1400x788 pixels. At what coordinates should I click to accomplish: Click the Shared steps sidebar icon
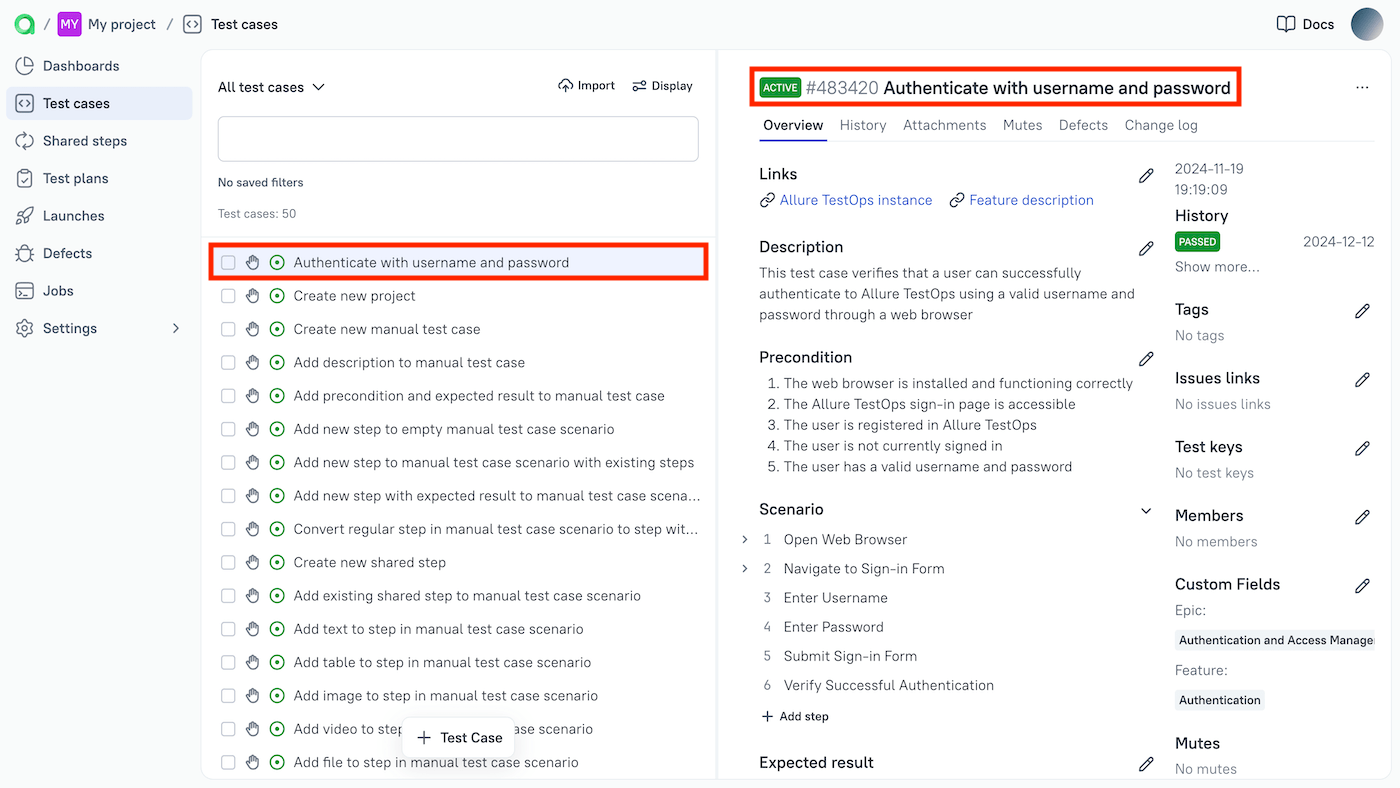[x=25, y=141]
